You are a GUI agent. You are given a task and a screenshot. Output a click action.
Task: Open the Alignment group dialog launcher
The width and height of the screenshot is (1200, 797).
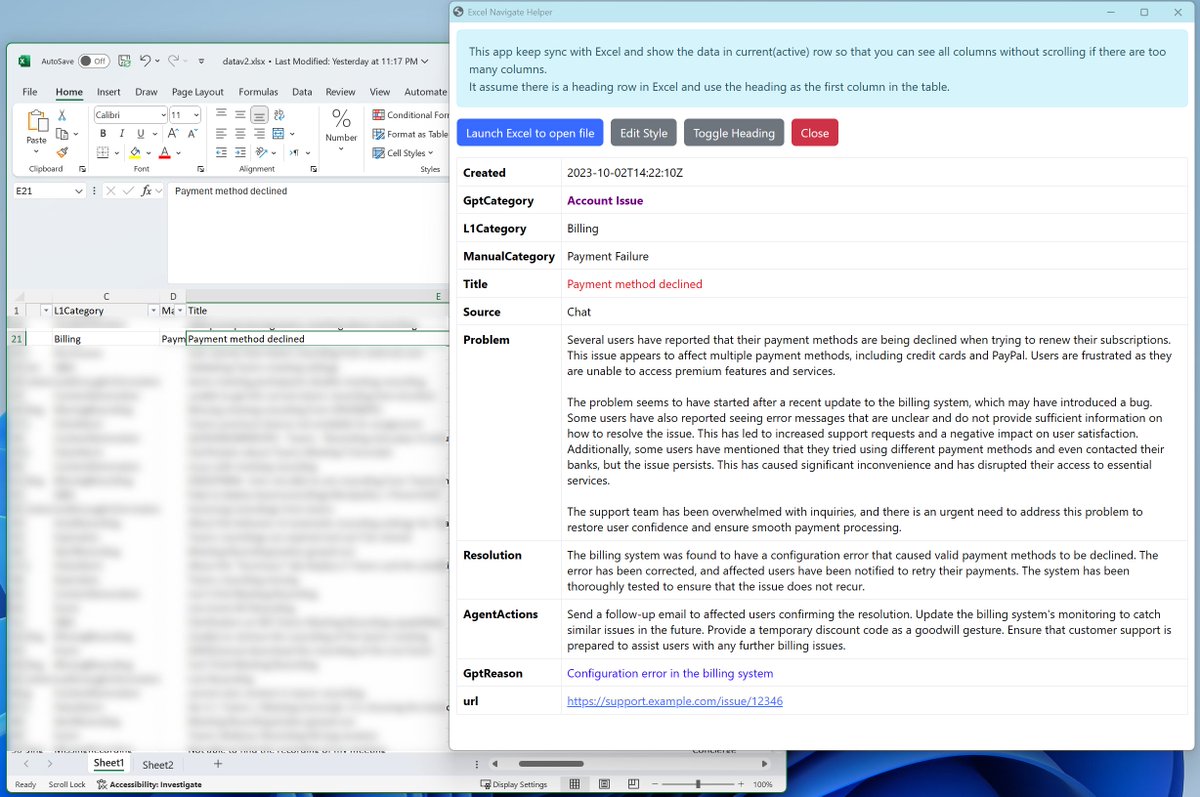coord(314,169)
